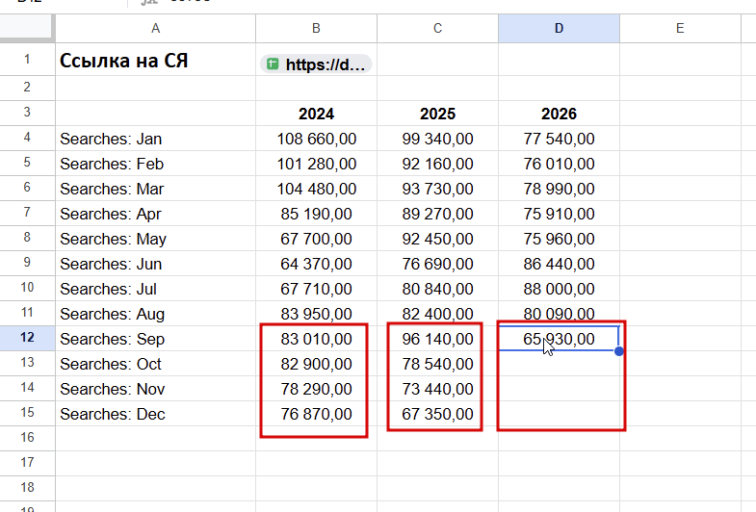Click cell with value 67 350,00

tap(438, 414)
